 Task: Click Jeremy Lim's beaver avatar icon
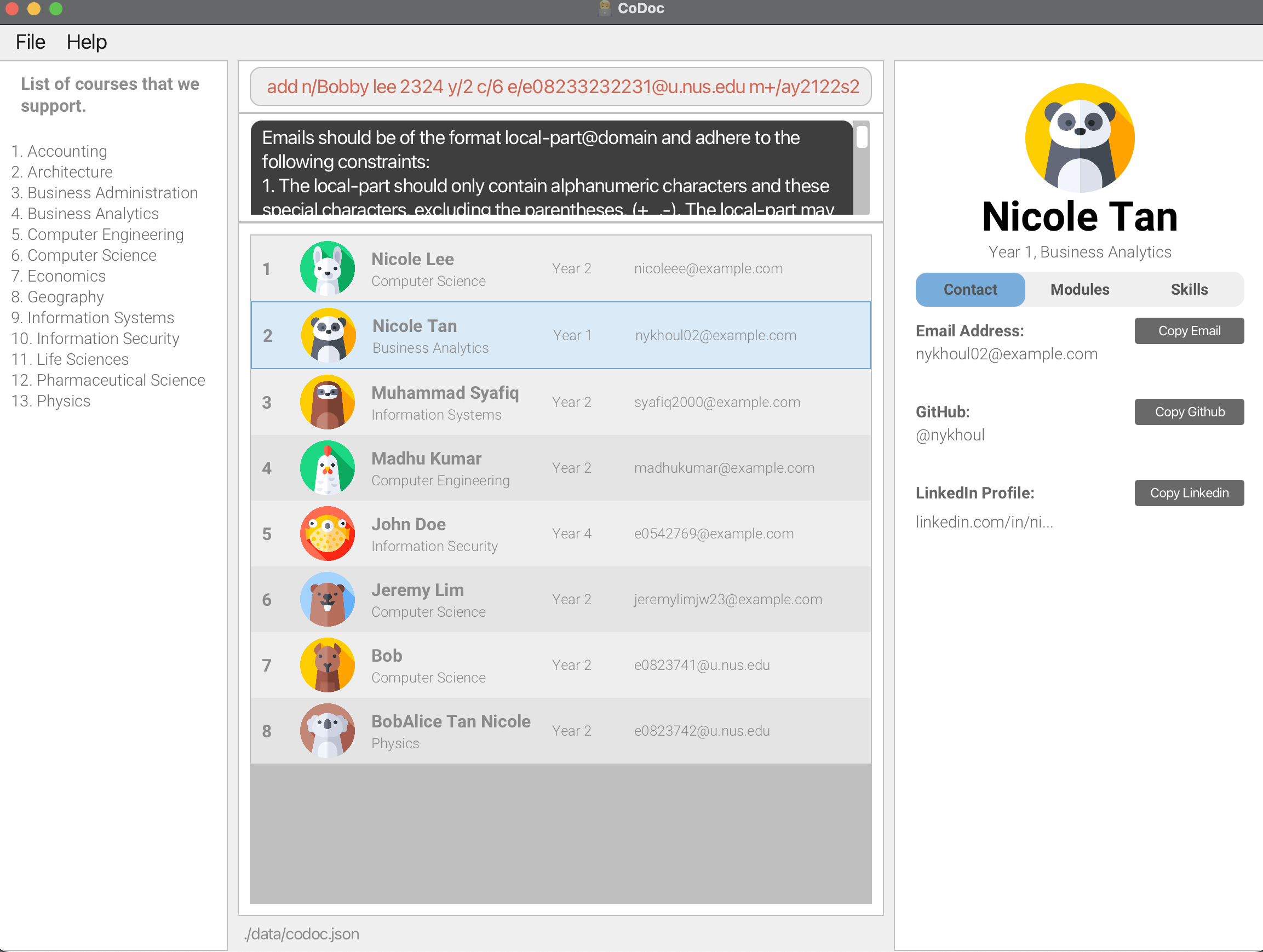click(327, 599)
